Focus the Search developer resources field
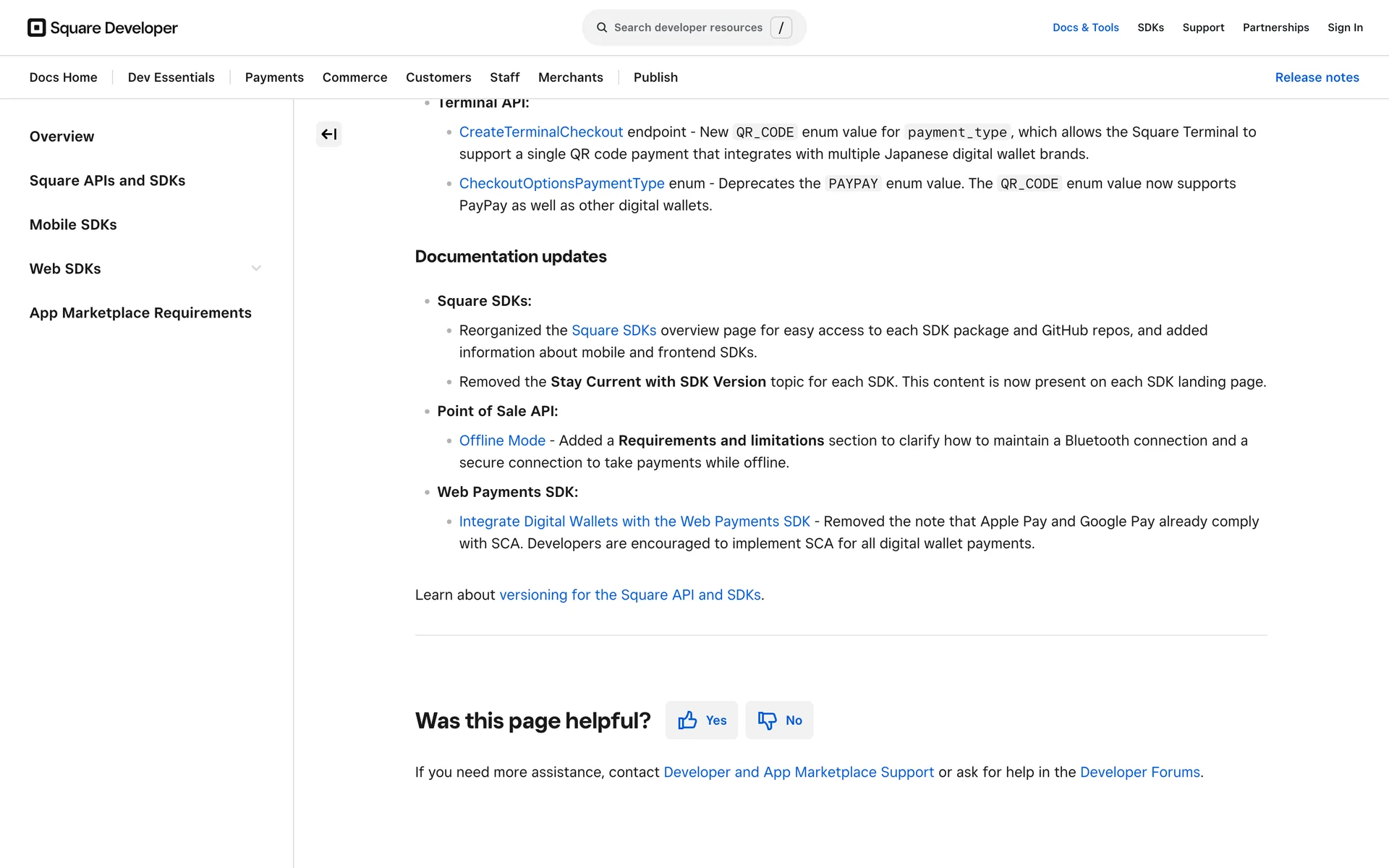The image size is (1389, 868). (x=687, y=27)
